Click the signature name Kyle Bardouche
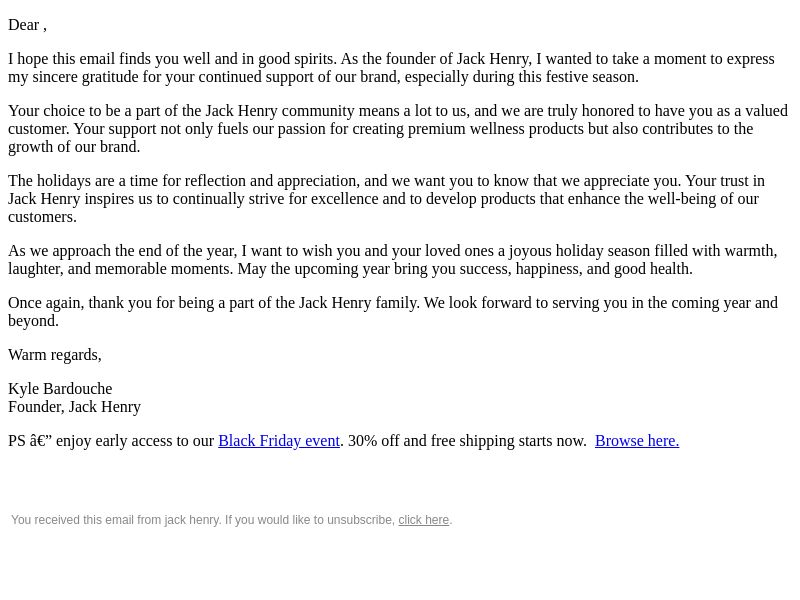The width and height of the screenshot is (800, 600). click(x=60, y=389)
